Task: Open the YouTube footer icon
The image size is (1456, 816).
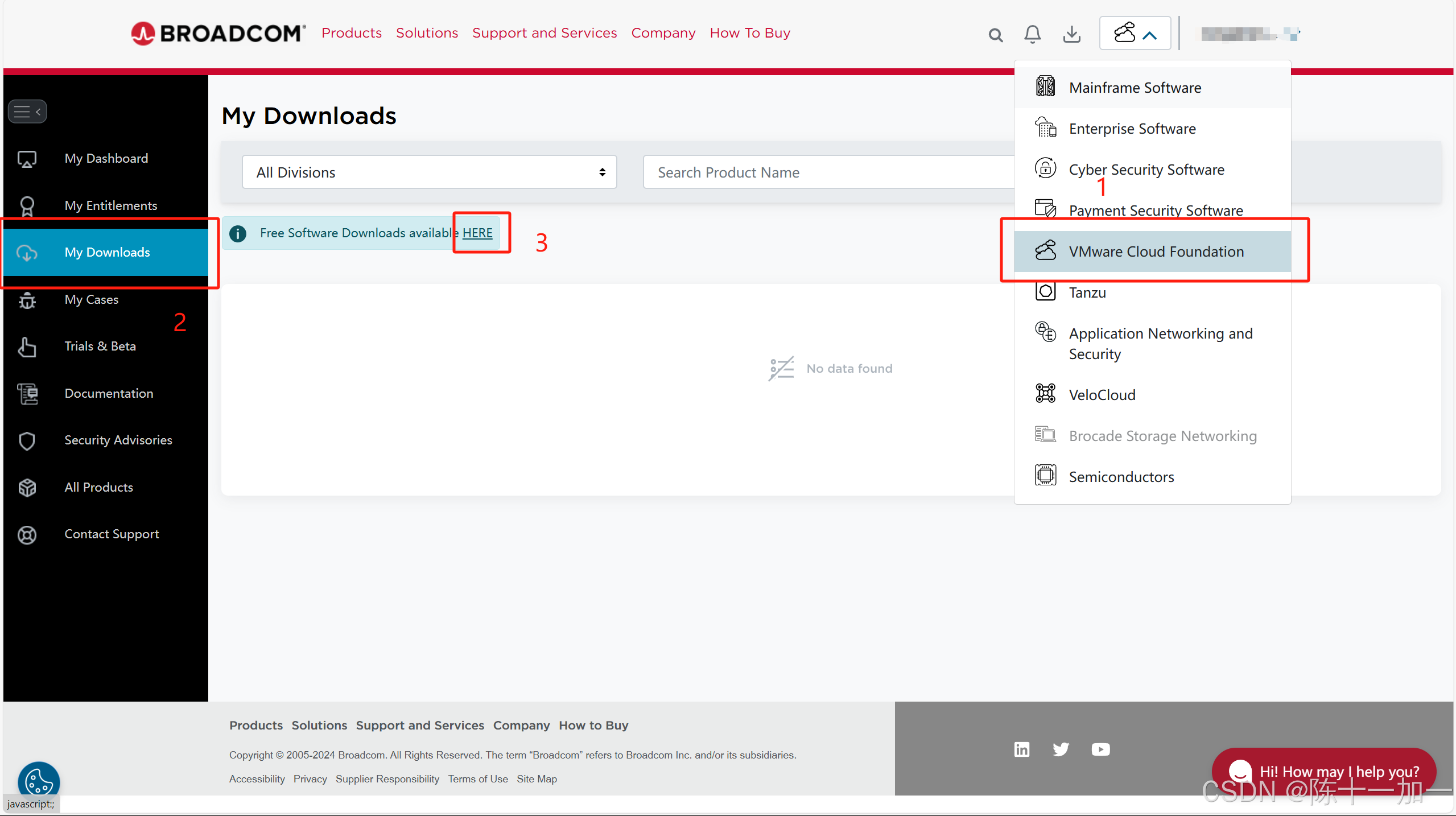Action: 1100,749
